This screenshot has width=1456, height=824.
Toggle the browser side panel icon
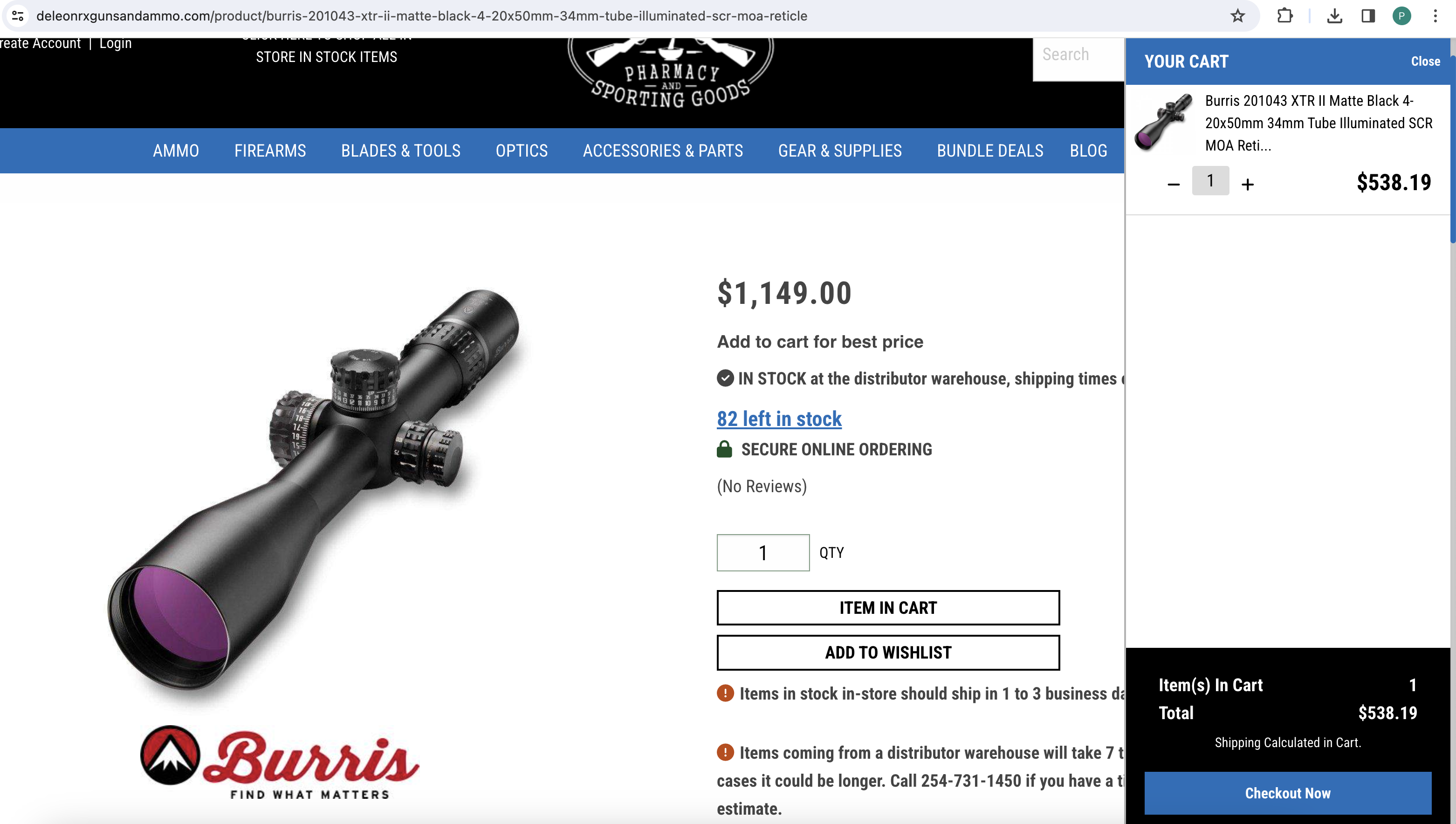[1368, 16]
